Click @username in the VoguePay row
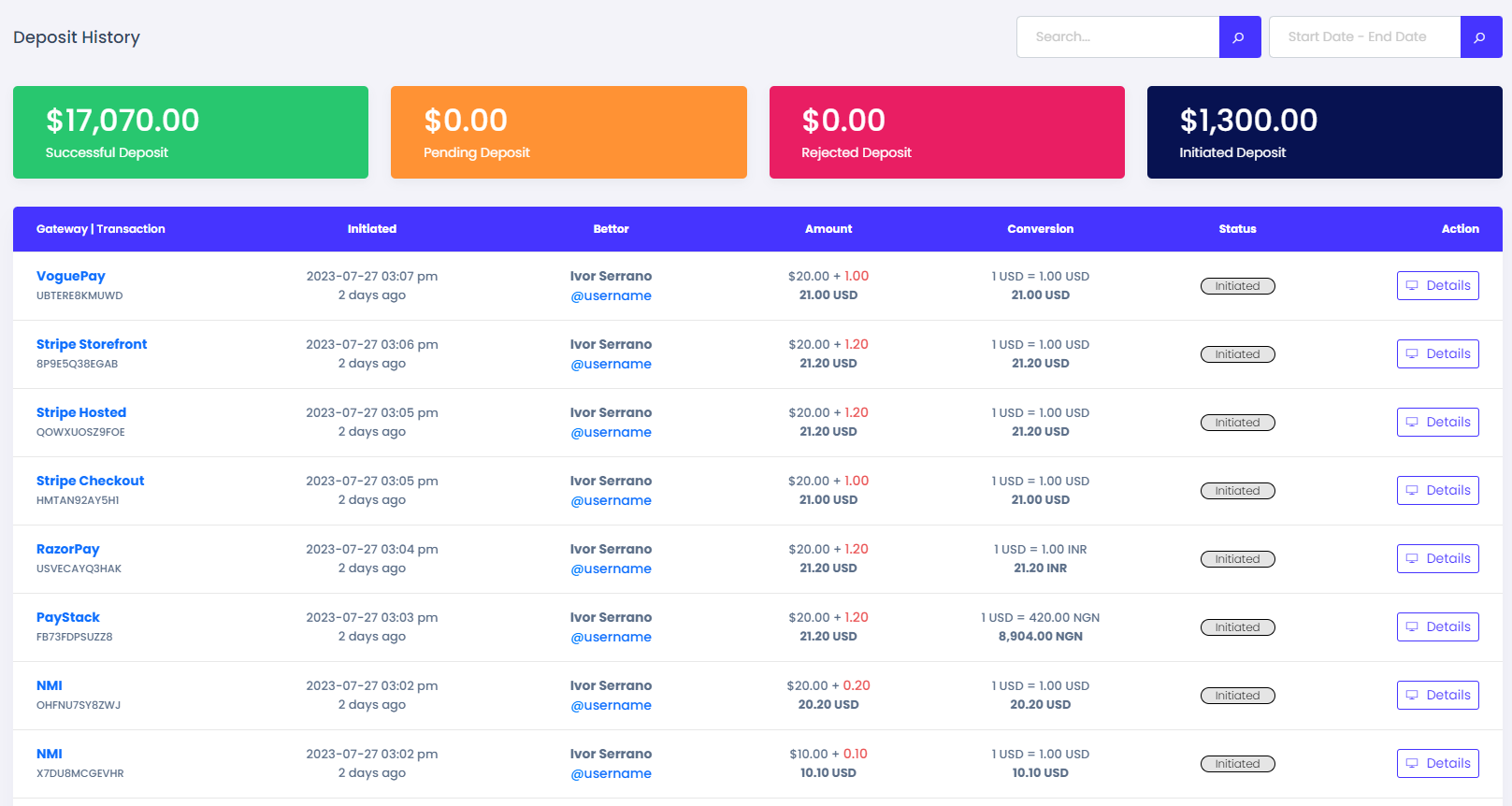This screenshot has width=1512, height=806. (611, 296)
